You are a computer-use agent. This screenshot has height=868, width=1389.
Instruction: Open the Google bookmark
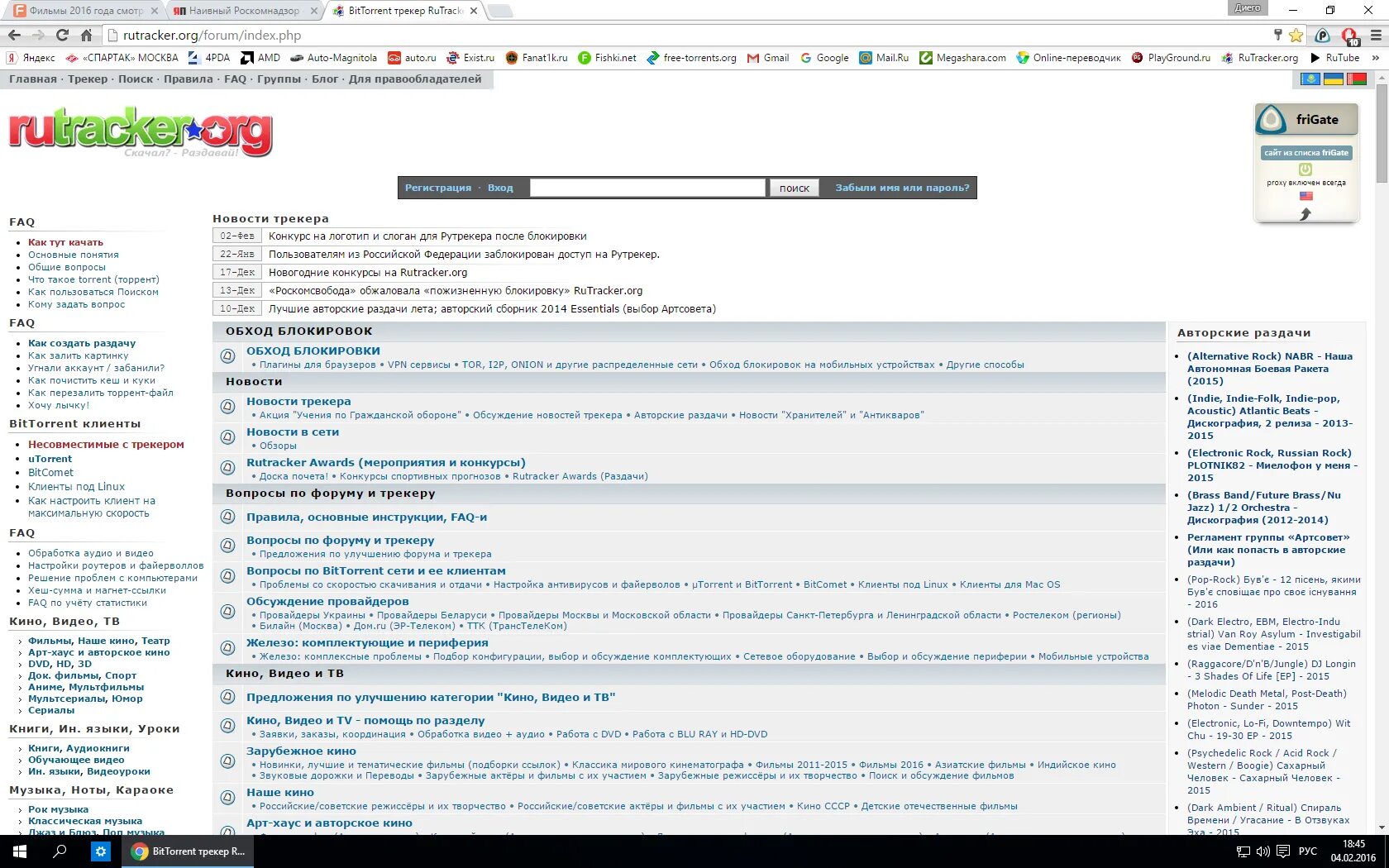click(824, 58)
